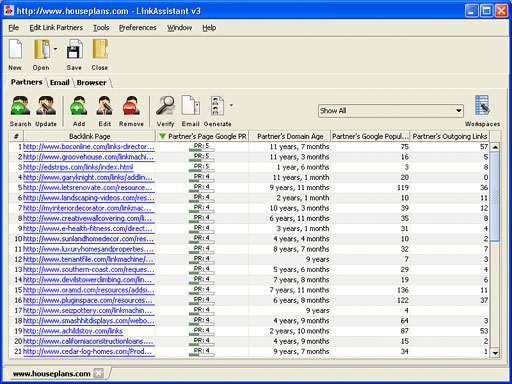512x384 pixels.
Task: Click the table scrollbar up arrow
Action: 495,147
